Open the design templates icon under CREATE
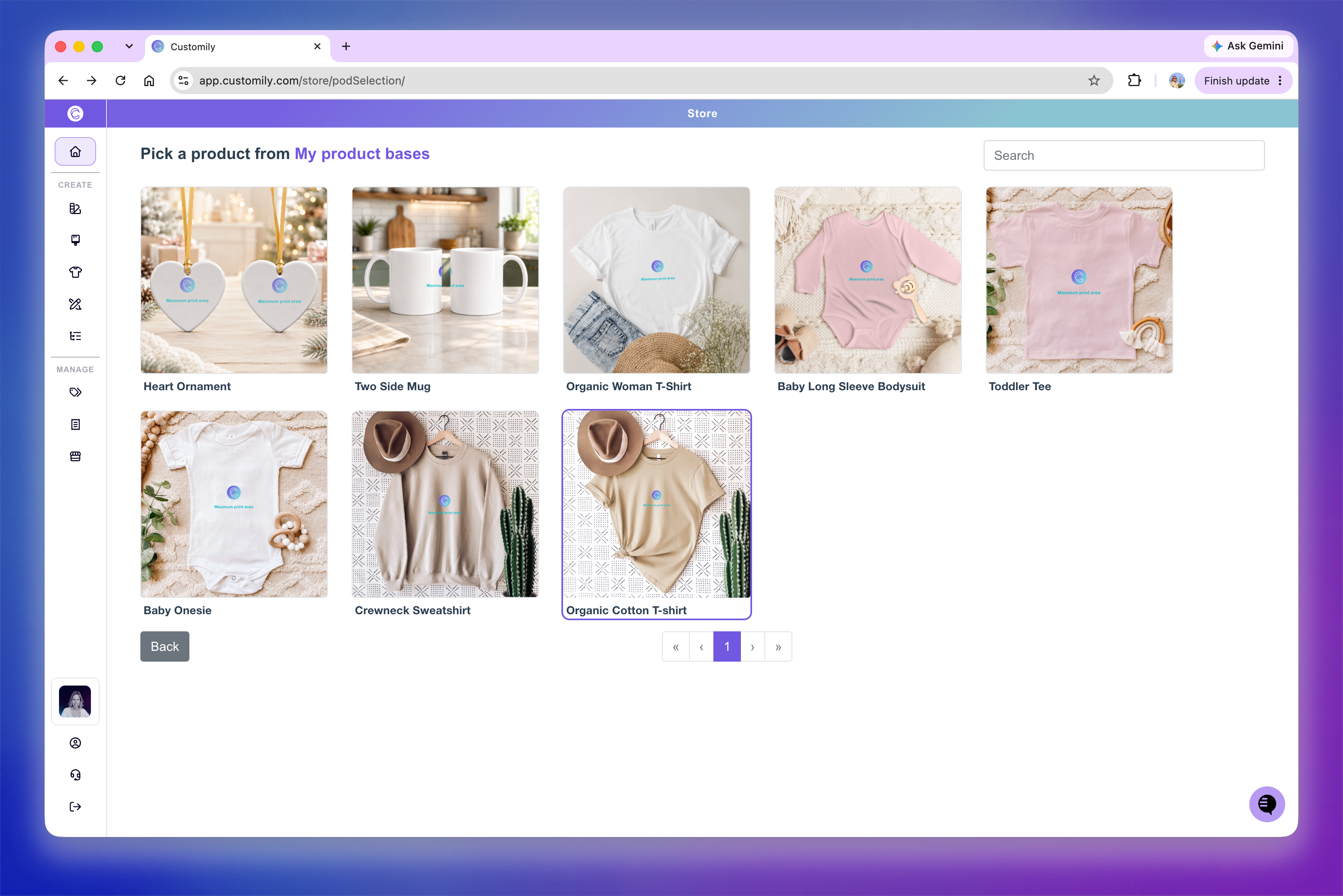The image size is (1343, 896). 75,208
